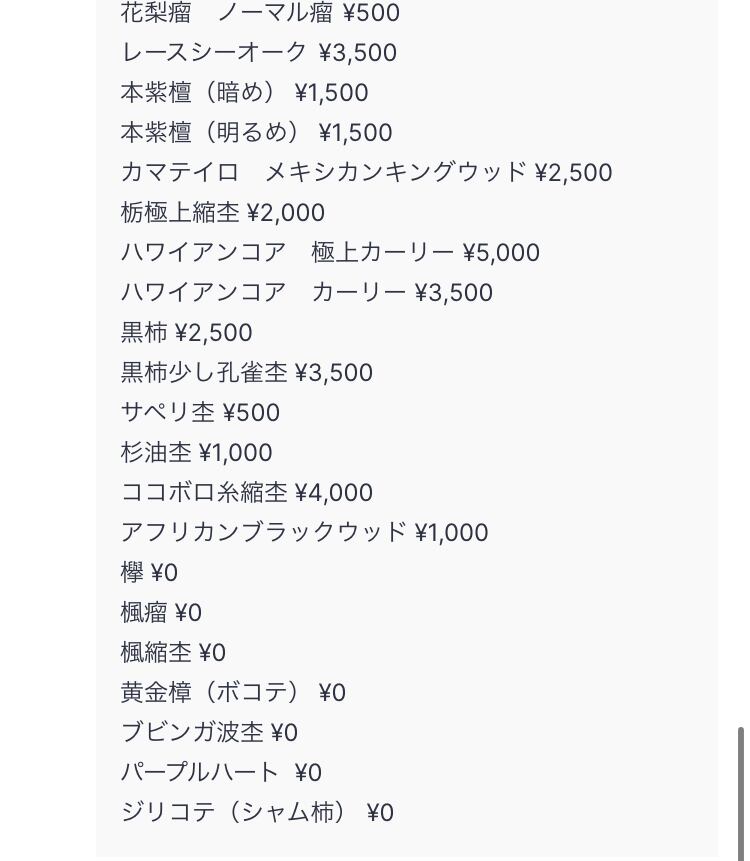Select 花梨瘤 ノーマル瘤 ¥500 option

[x=260, y=13]
